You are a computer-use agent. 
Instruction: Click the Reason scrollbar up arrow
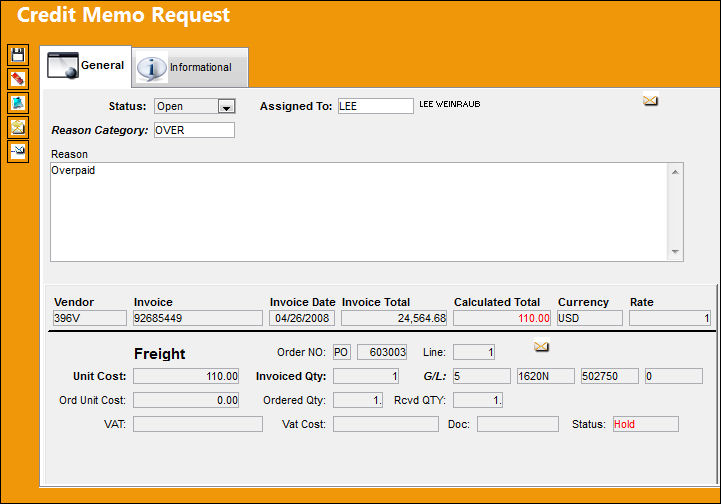click(x=675, y=172)
